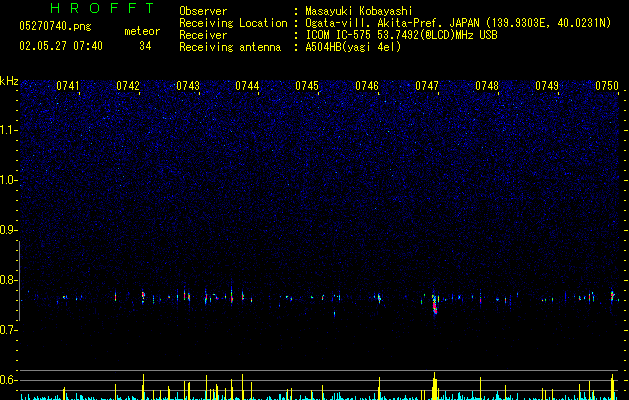
Task: Click the 0742 time marker
Action: pos(128,86)
